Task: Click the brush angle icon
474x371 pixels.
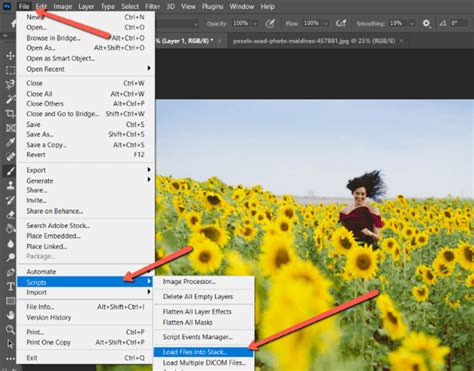Action: 443,23
